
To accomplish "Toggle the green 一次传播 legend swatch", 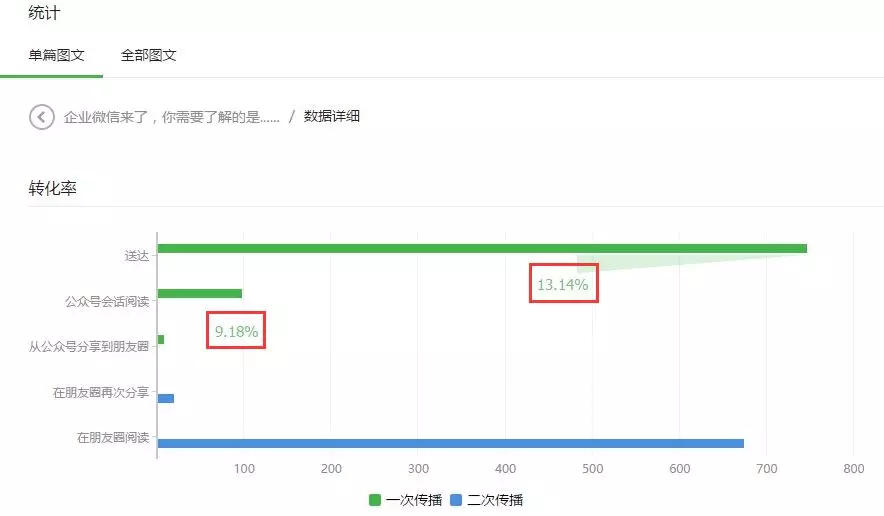I will coord(375,500).
